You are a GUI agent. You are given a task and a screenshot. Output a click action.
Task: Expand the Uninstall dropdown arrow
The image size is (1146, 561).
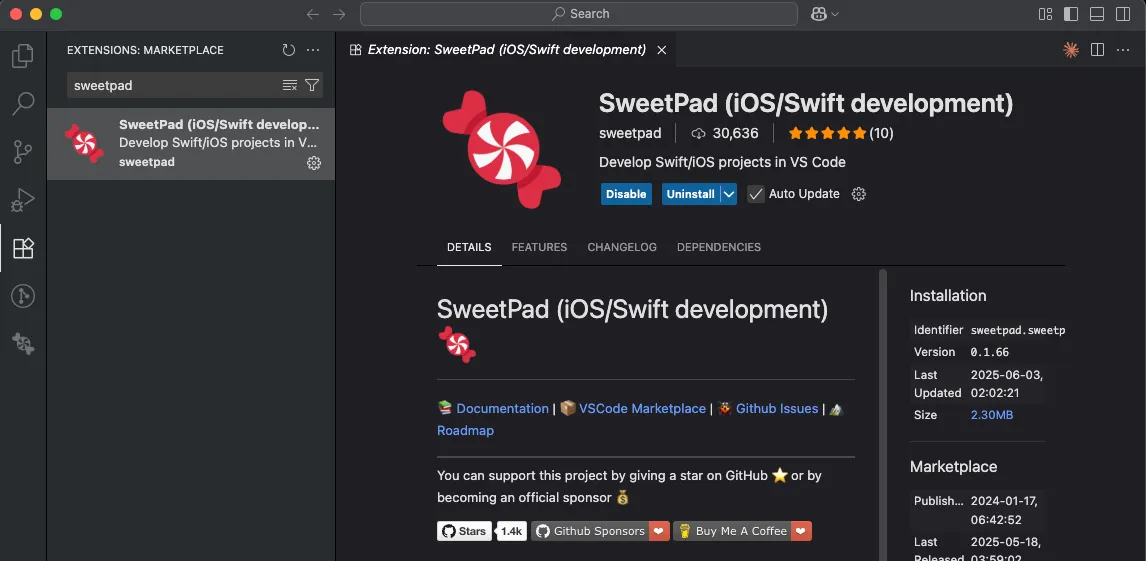[729, 194]
